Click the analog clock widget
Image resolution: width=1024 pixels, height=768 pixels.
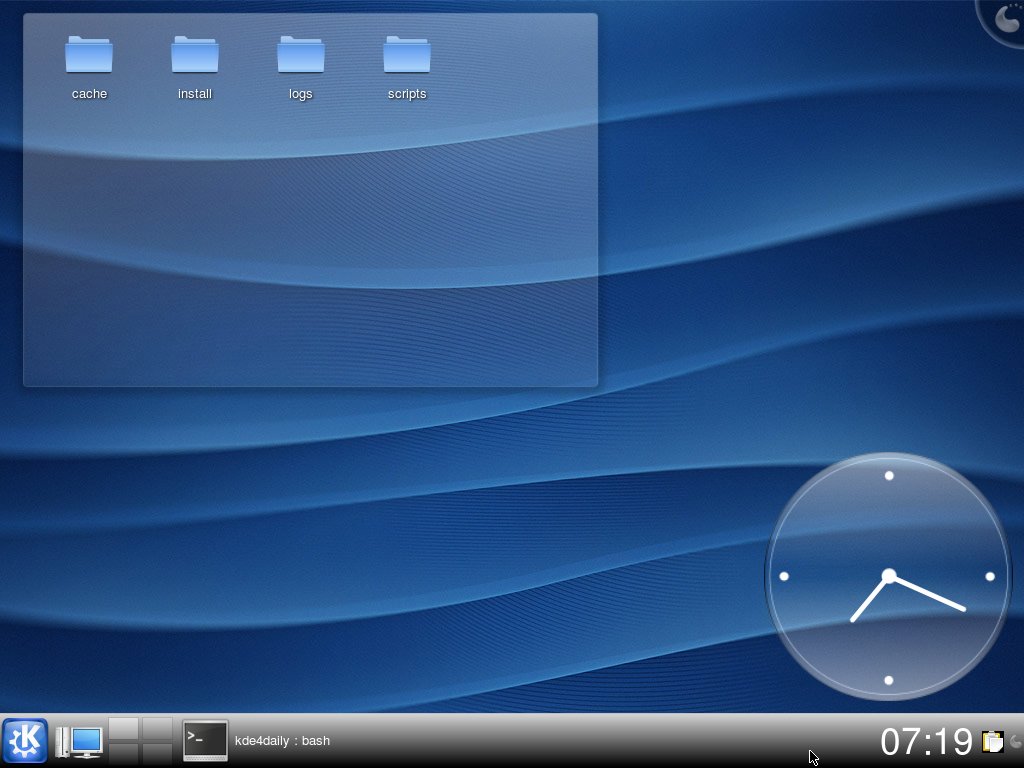click(x=888, y=576)
